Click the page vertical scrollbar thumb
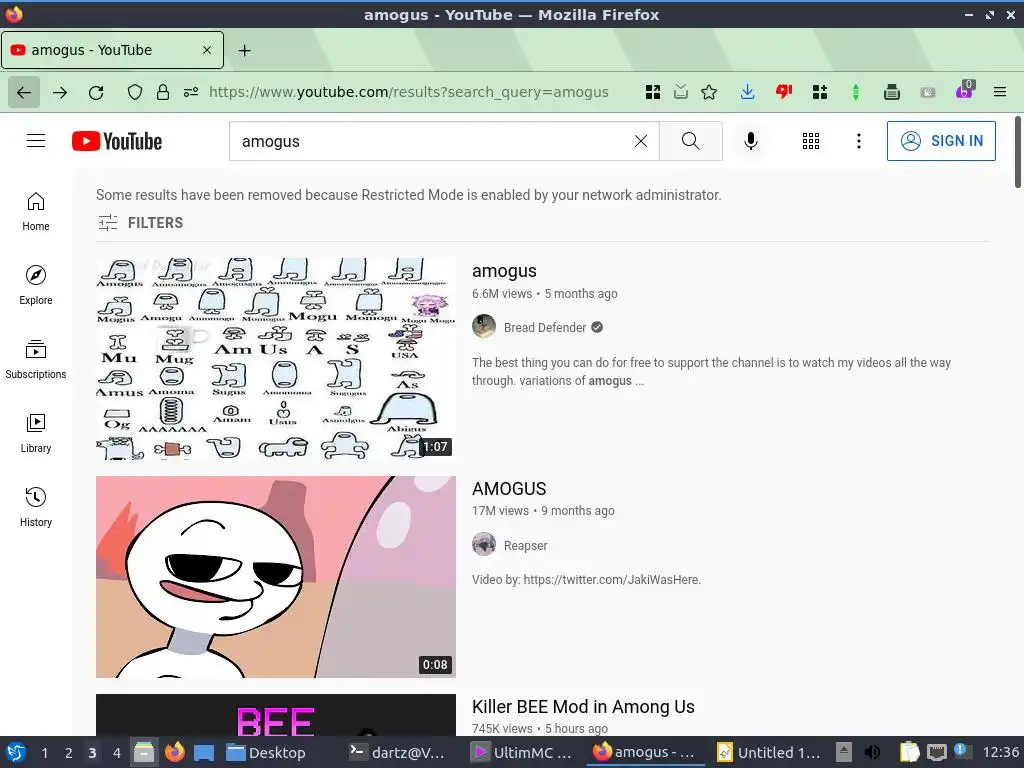1024x768 pixels. coord(1017,152)
